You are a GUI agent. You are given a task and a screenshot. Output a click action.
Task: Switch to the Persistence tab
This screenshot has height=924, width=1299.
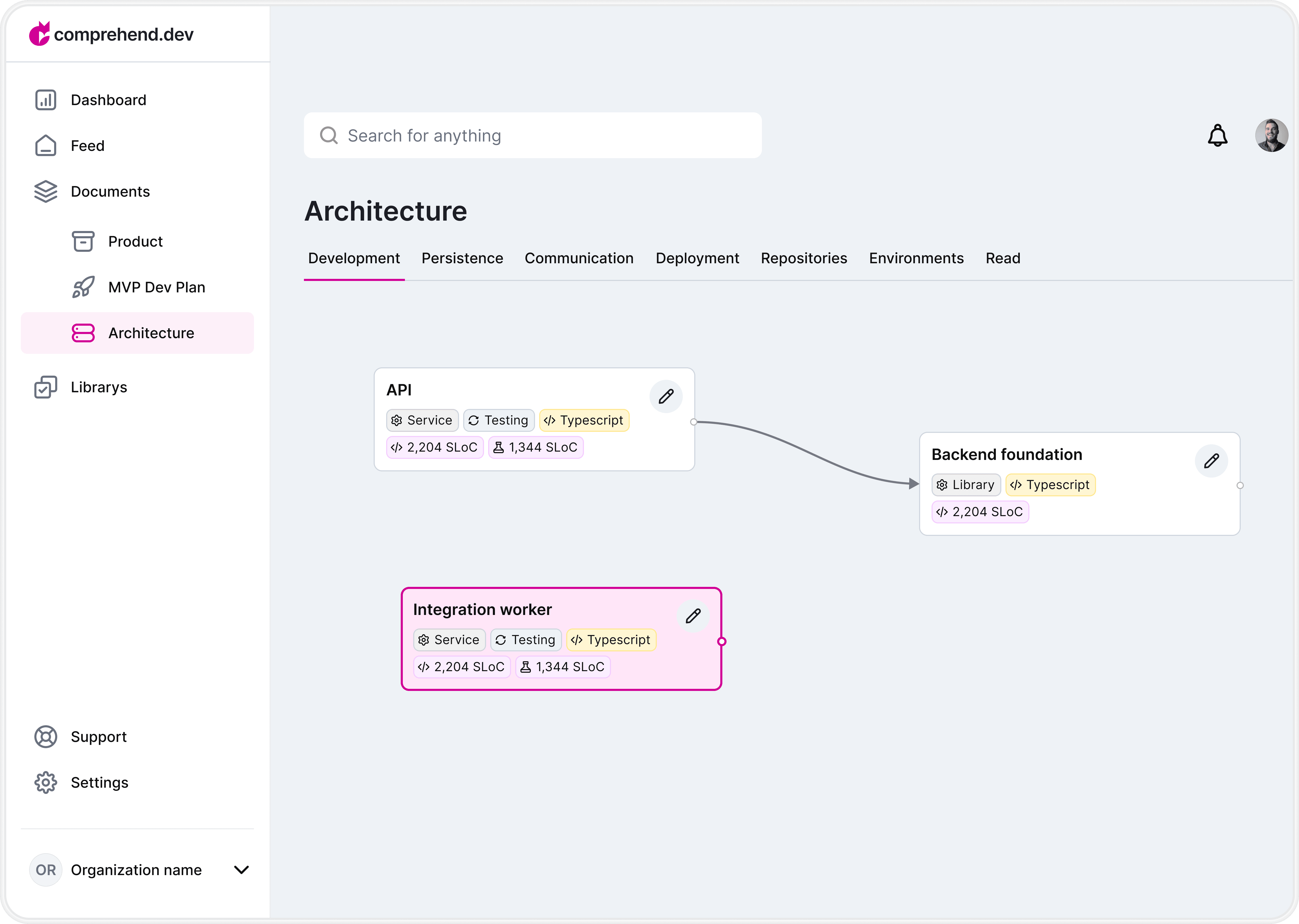tap(462, 258)
